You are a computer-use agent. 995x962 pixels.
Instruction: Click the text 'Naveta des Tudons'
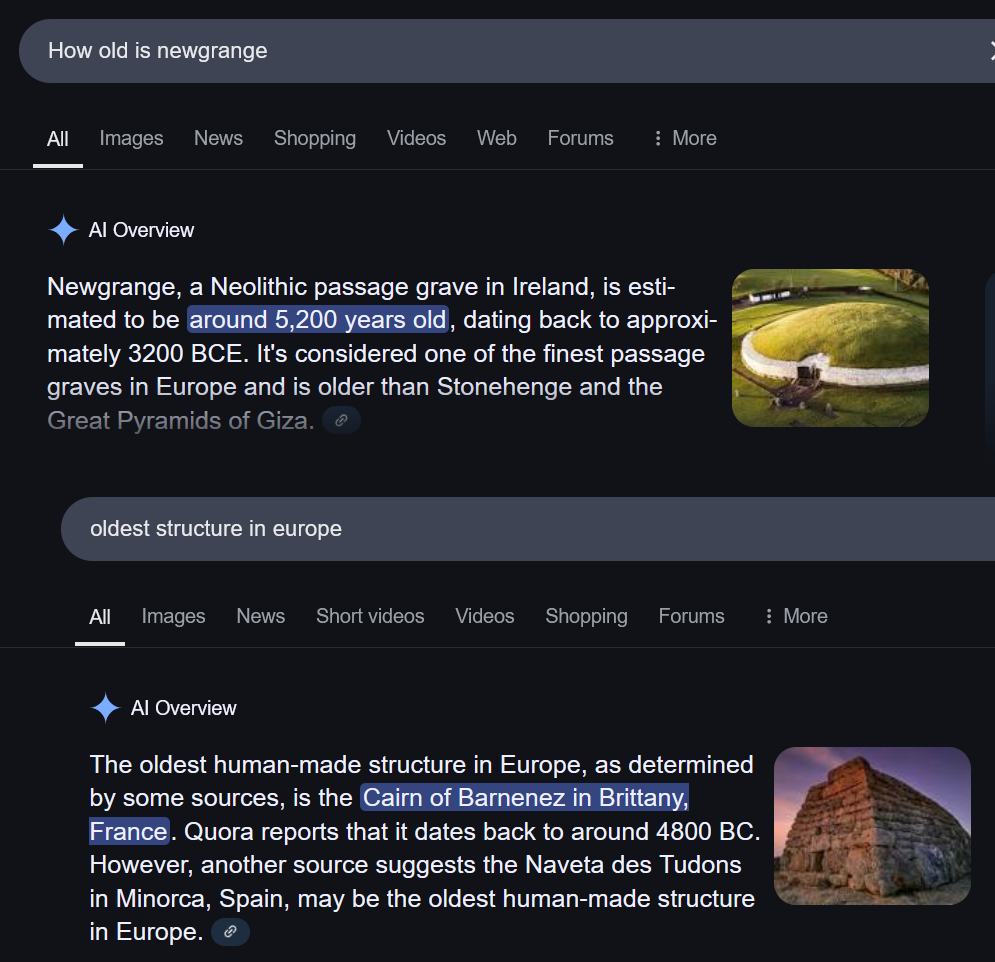[633, 865]
